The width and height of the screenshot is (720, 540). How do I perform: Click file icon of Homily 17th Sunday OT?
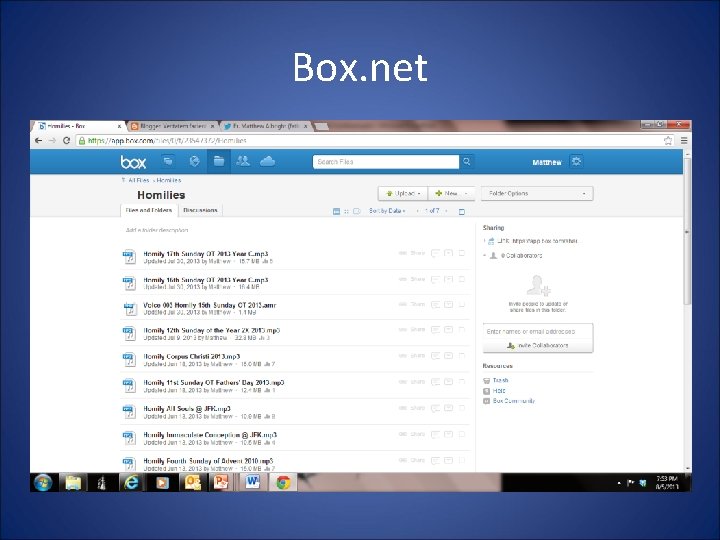click(x=129, y=257)
